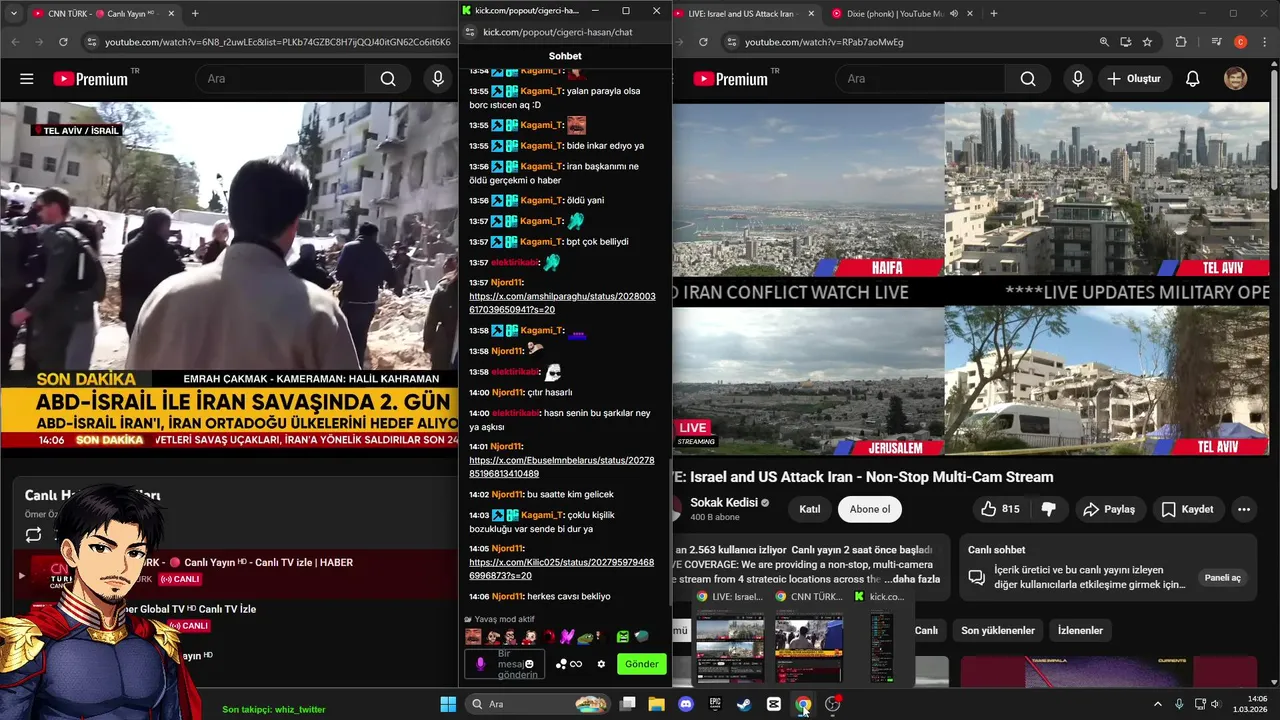Open the Sokak Kedisi channel link
Image resolution: width=1280 pixels, height=720 pixels.
(724, 502)
